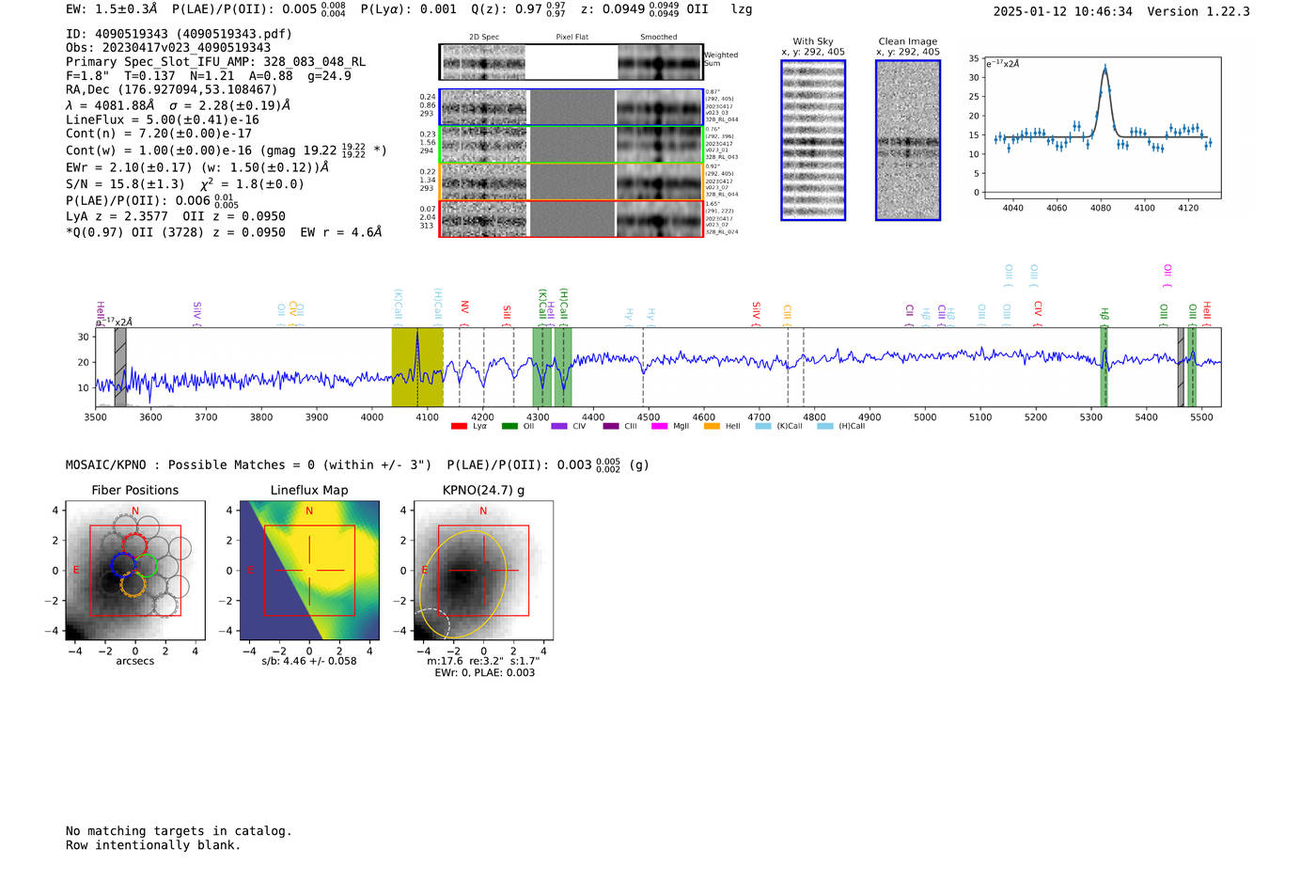
Task: Click the F=1.8" T=0.137 line
Action: (209, 76)
